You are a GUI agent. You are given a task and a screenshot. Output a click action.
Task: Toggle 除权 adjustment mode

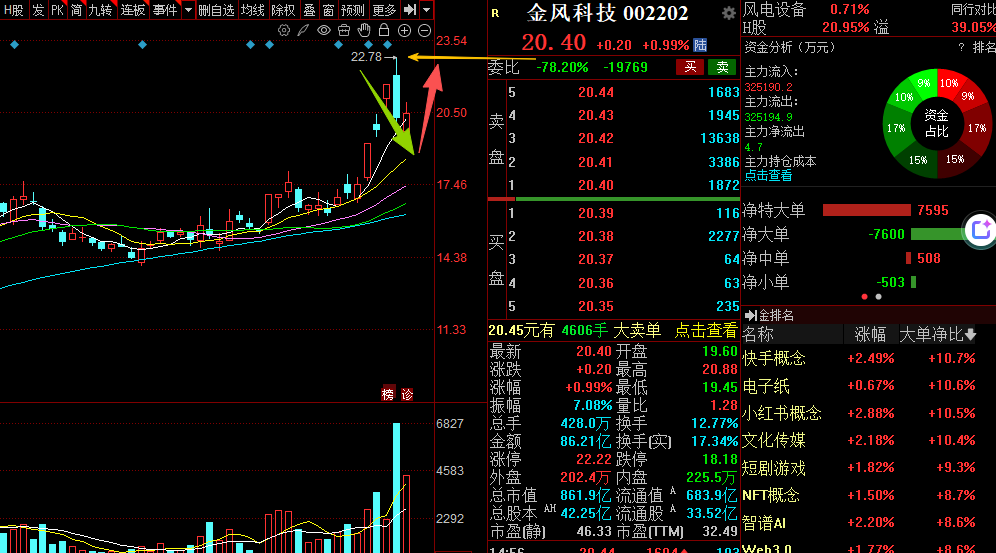point(283,10)
